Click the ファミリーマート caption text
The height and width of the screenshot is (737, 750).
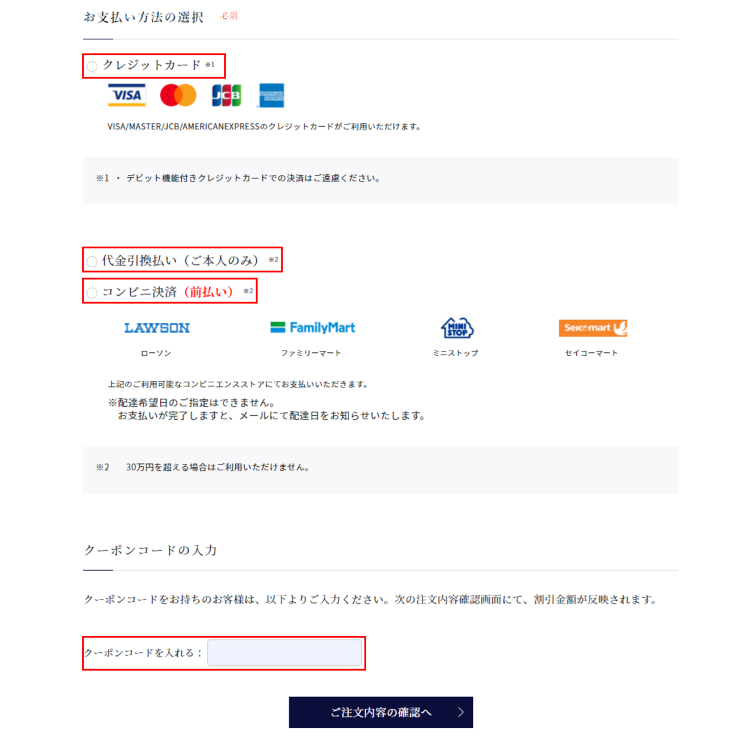click(311, 353)
